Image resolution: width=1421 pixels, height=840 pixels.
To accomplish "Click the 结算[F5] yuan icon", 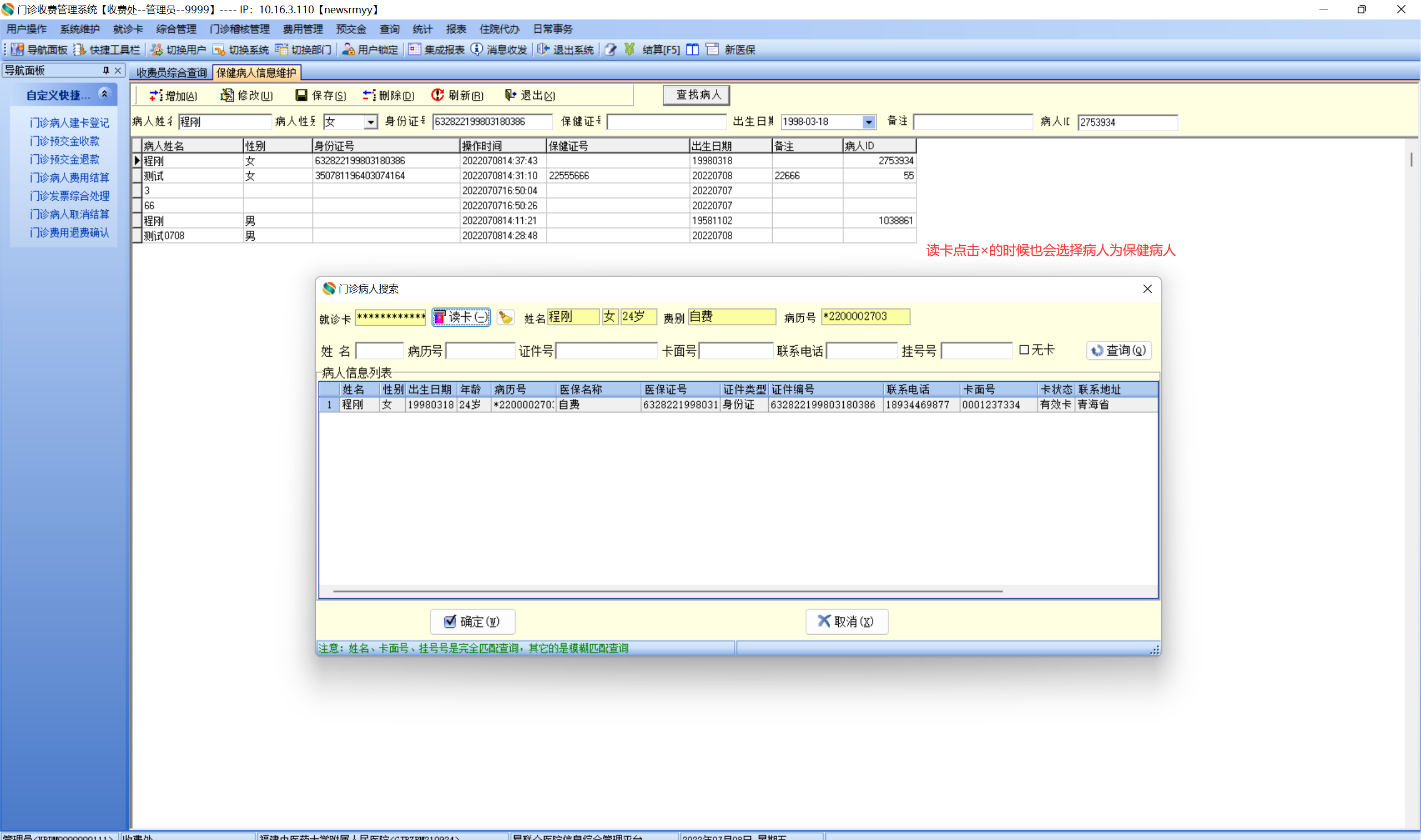I will click(x=629, y=50).
